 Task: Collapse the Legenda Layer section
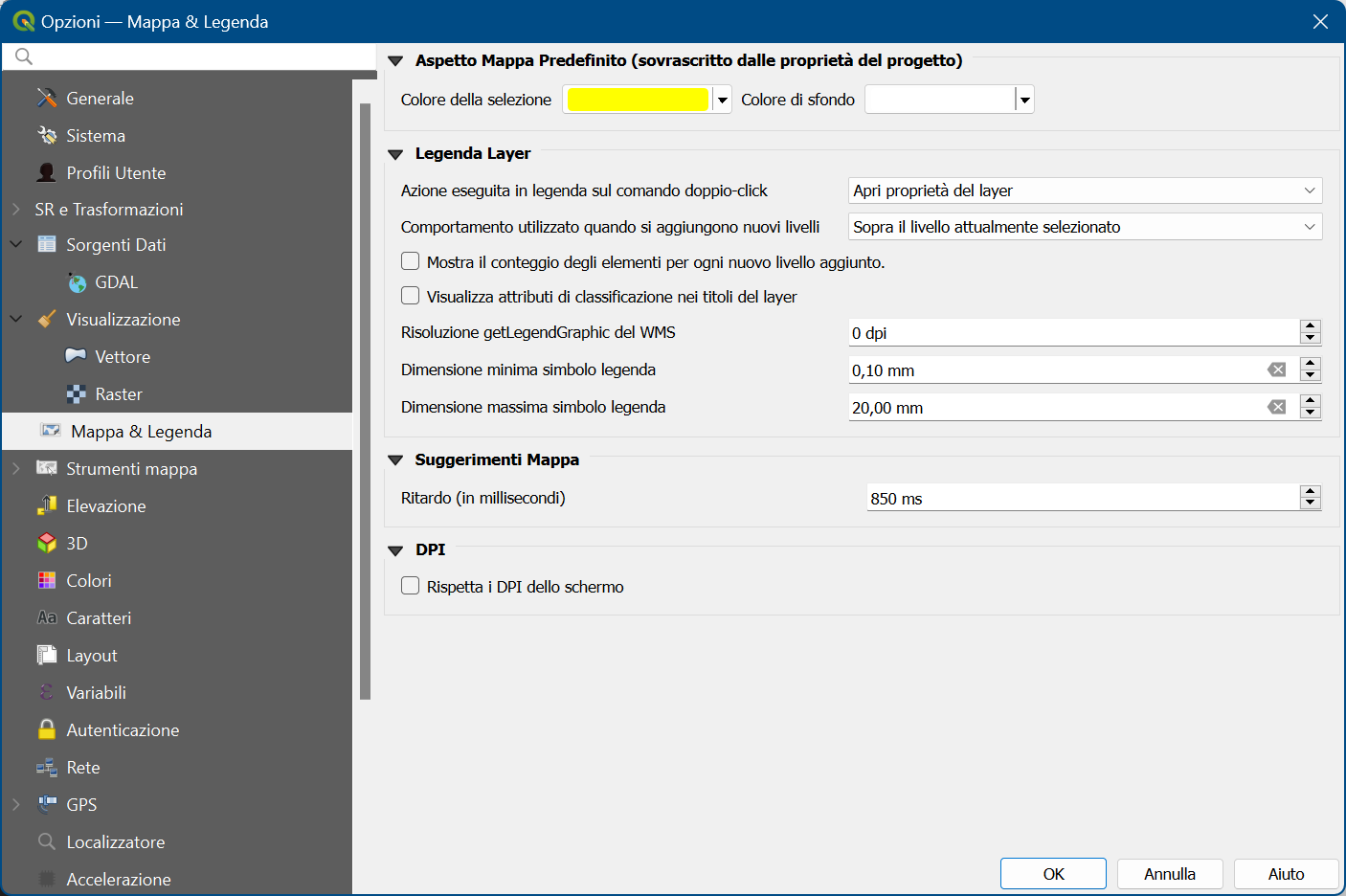395,154
